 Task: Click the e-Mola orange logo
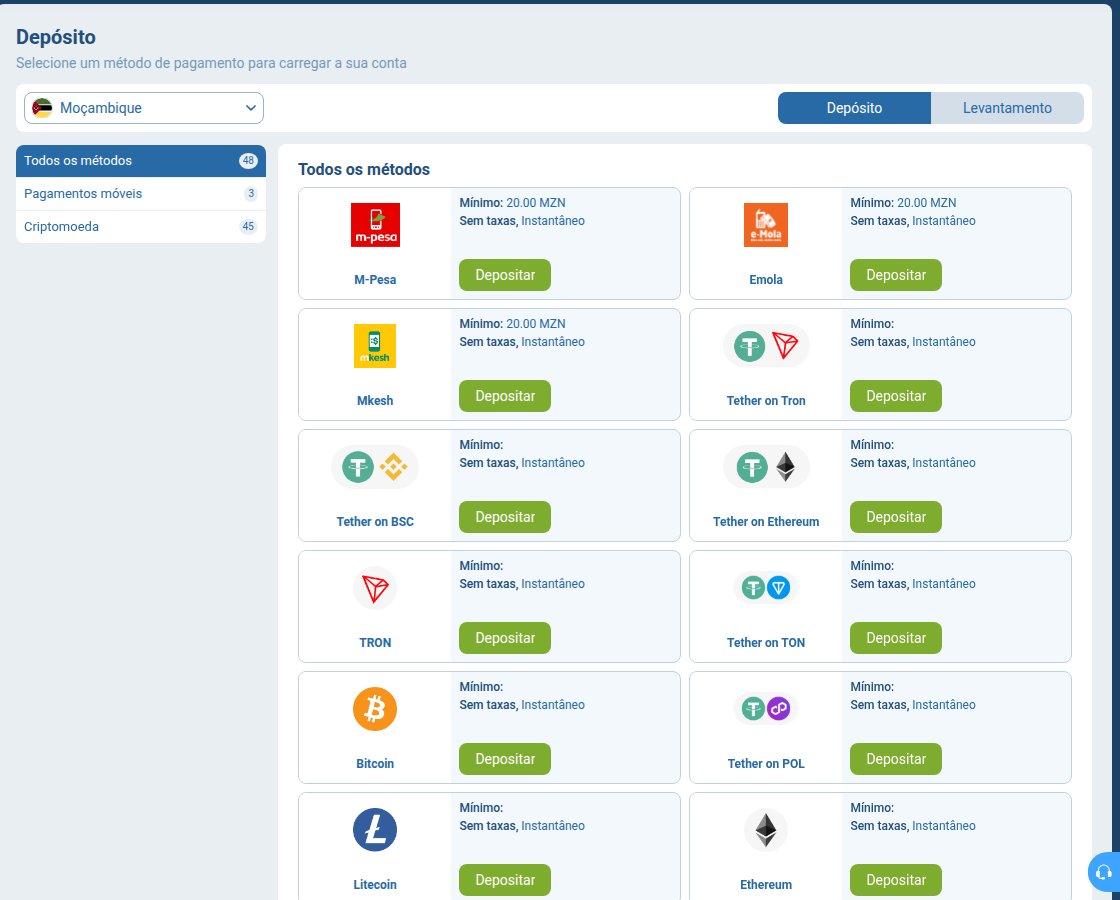click(x=766, y=225)
